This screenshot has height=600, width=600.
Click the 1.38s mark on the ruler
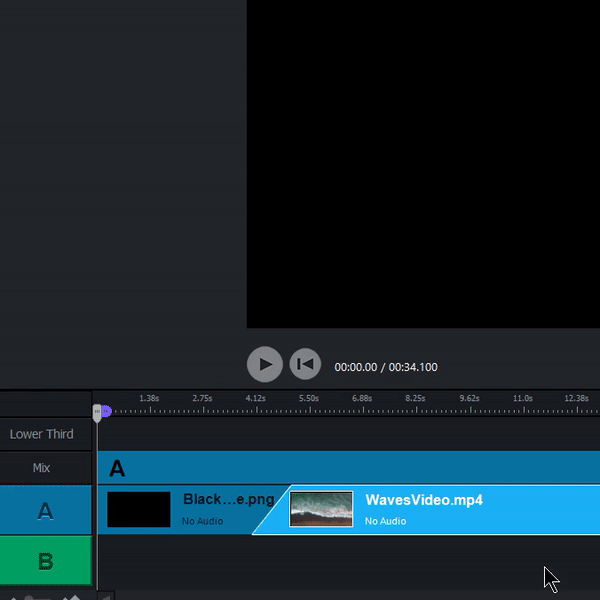[149, 398]
